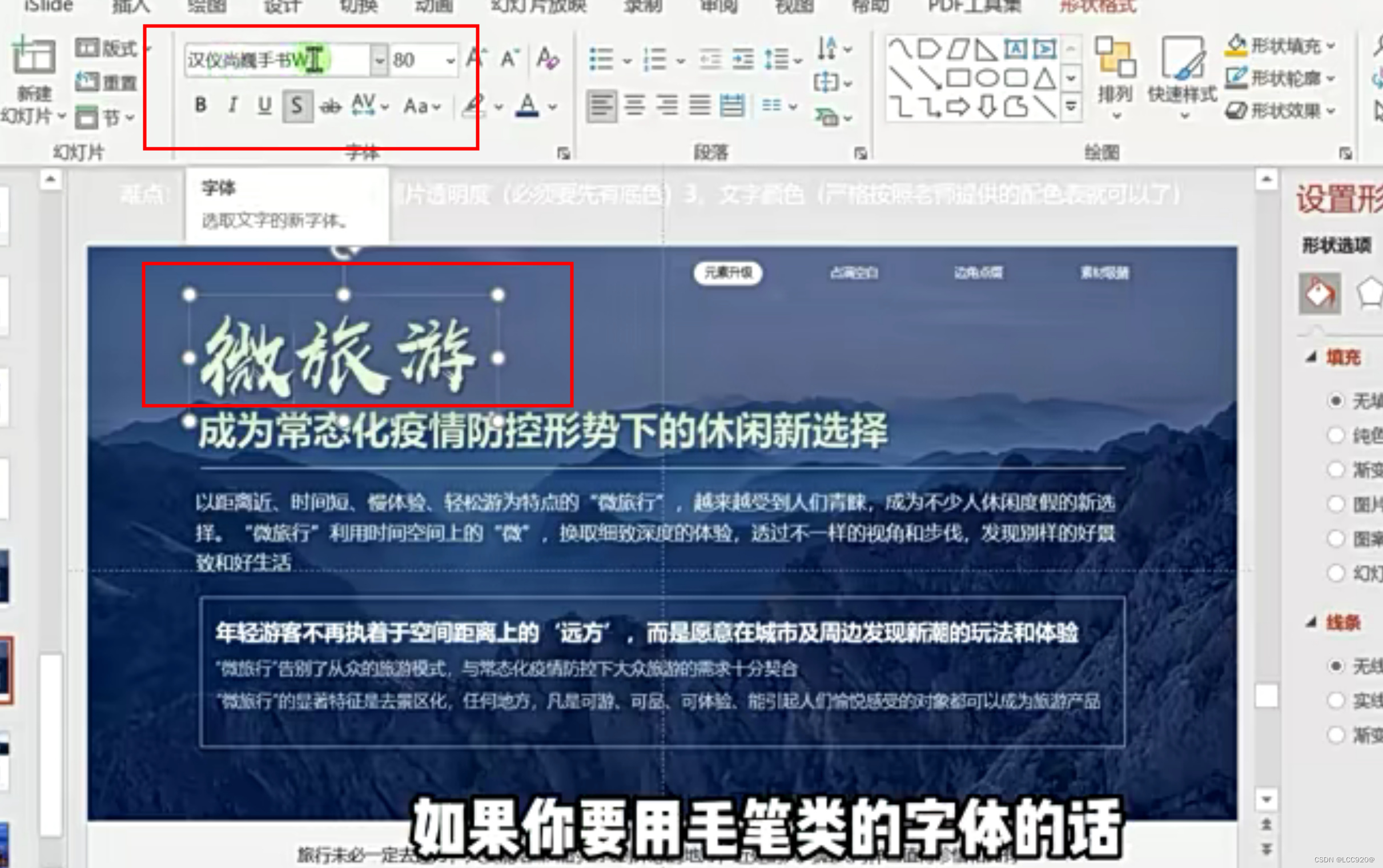Click the font color A swatch
This screenshot has width=1383, height=868.
(527, 106)
